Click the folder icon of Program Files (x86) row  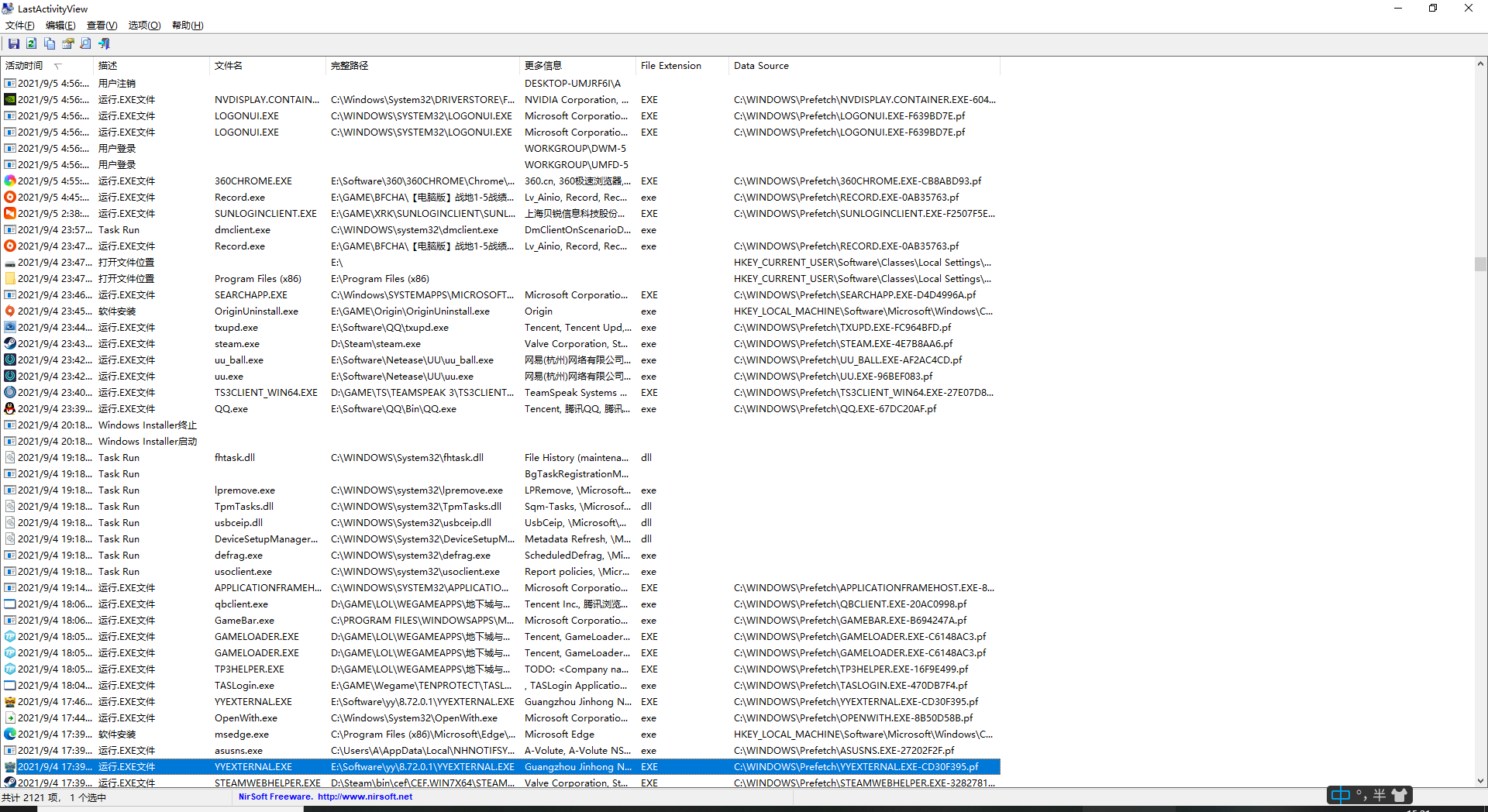click(x=10, y=279)
